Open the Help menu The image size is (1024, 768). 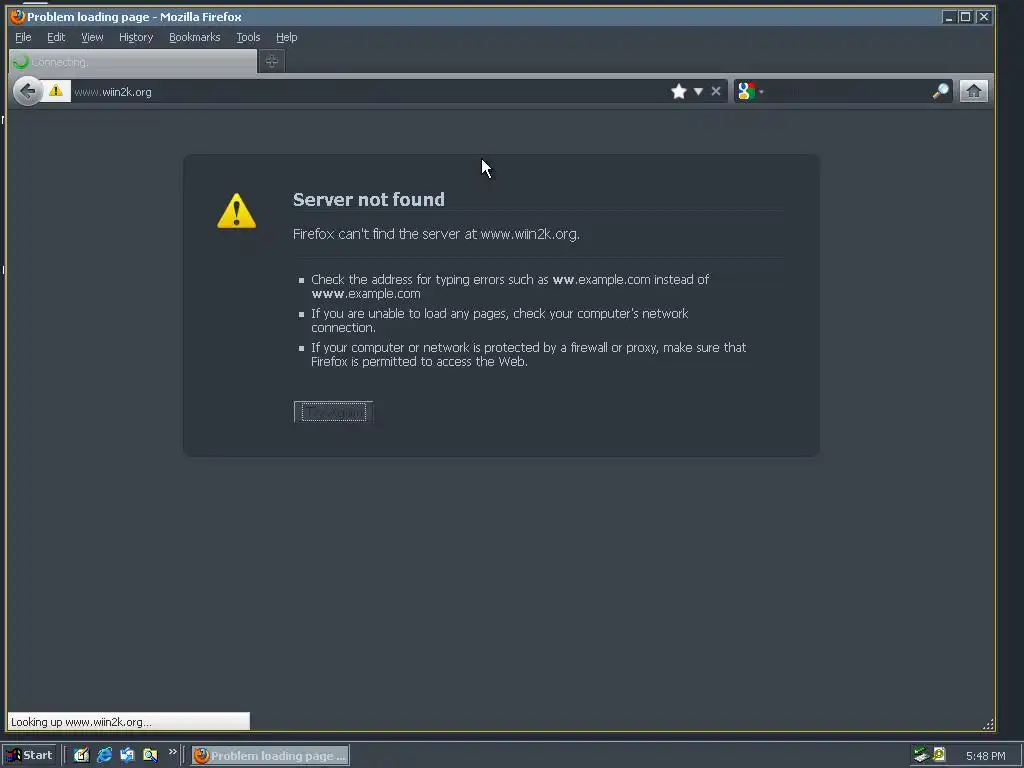coord(286,37)
